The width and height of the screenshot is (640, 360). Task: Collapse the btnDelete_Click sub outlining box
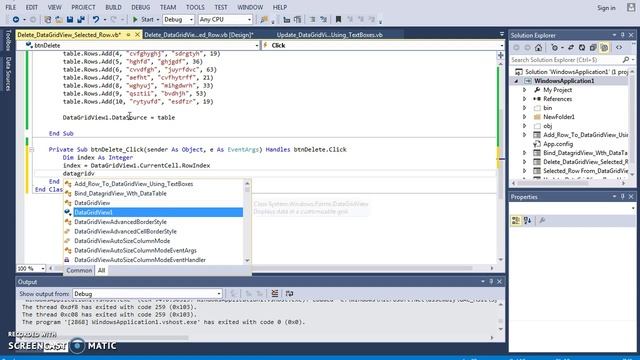[x=31, y=149]
